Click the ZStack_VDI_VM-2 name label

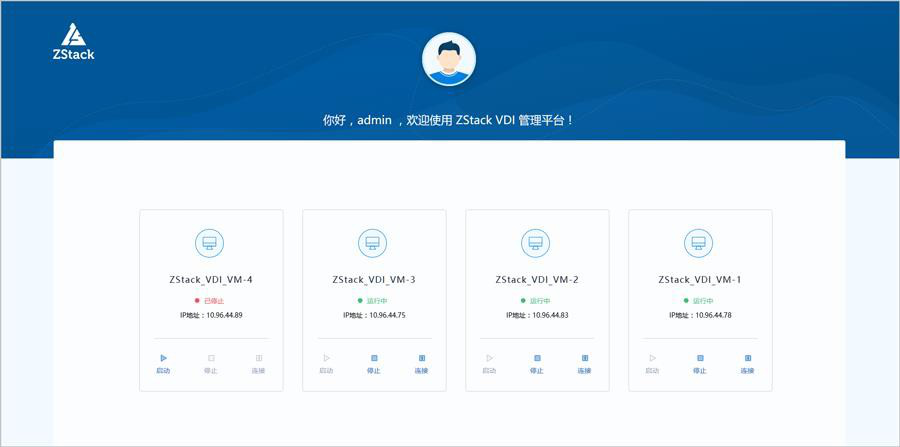click(x=536, y=280)
